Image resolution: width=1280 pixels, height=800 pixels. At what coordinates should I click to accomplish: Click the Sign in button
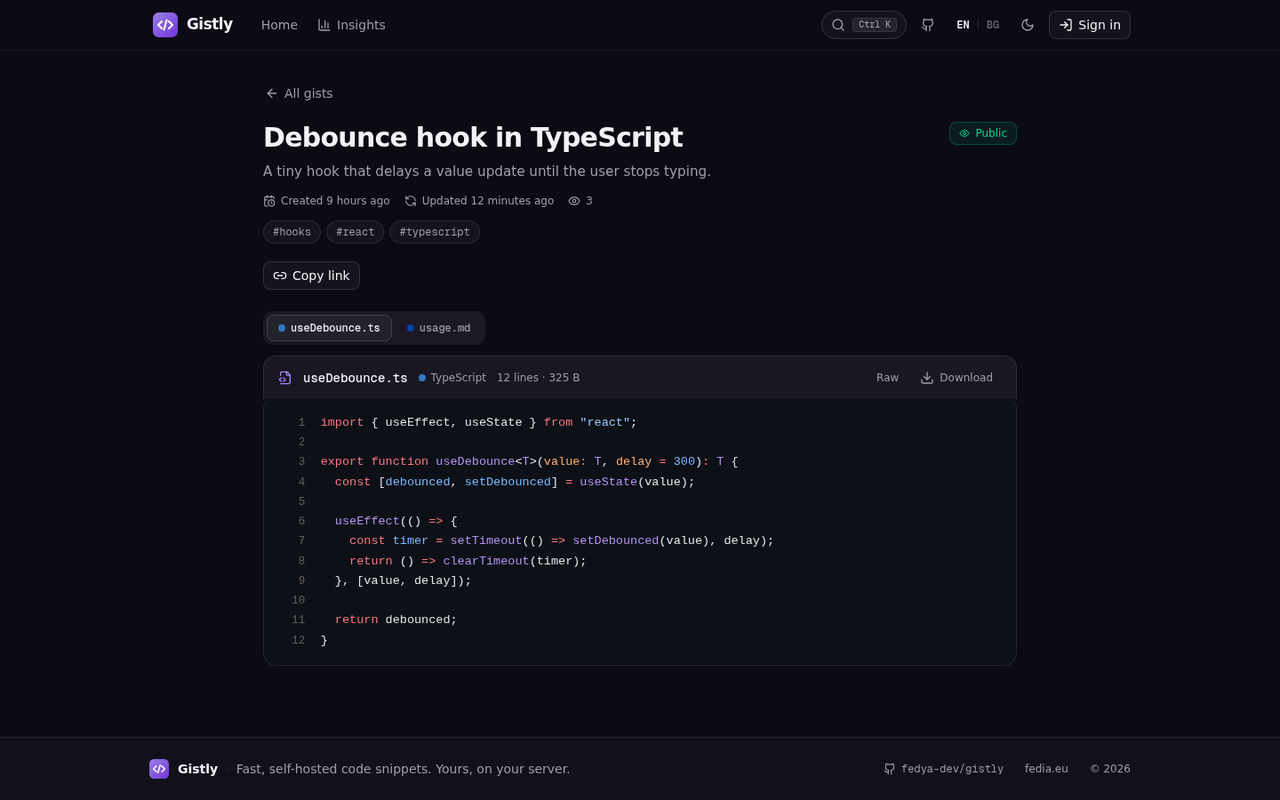1089,25
